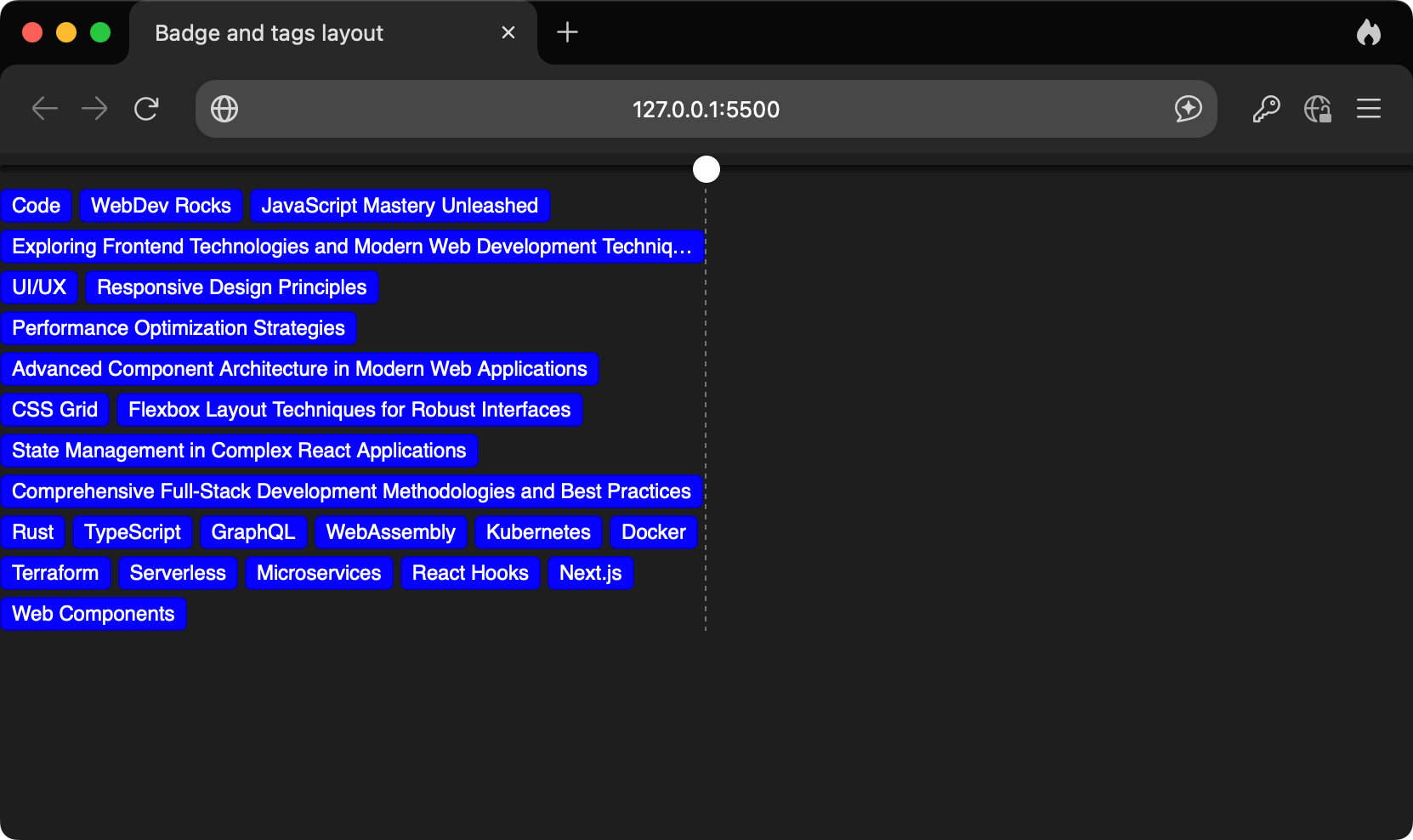Click the red close window button
1413x840 pixels.
point(32,32)
